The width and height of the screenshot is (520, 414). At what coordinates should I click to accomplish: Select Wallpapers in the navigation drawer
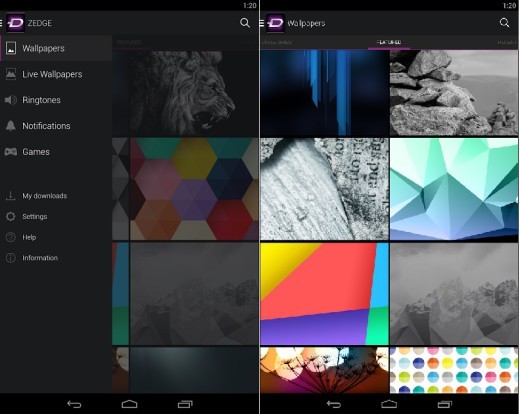pyautogui.click(x=56, y=48)
